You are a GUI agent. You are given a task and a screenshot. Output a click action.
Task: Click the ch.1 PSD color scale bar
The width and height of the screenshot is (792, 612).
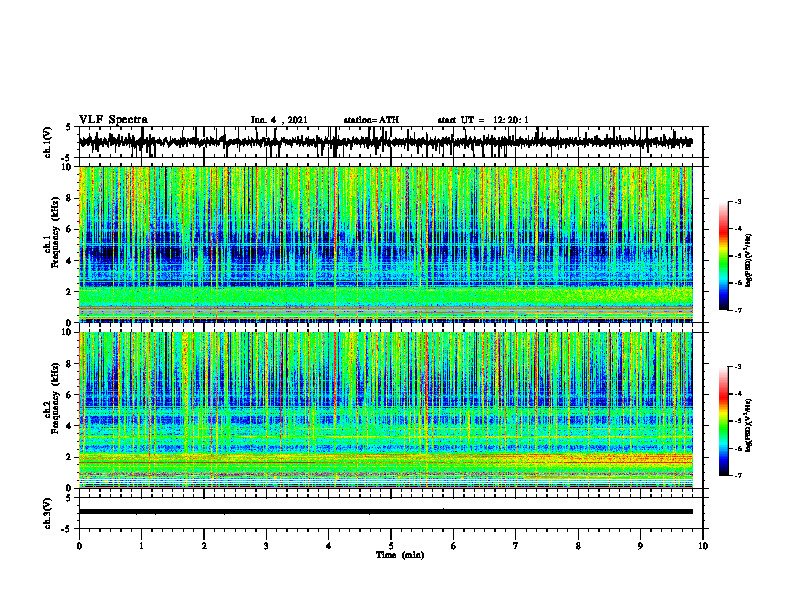click(x=724, y=256)
